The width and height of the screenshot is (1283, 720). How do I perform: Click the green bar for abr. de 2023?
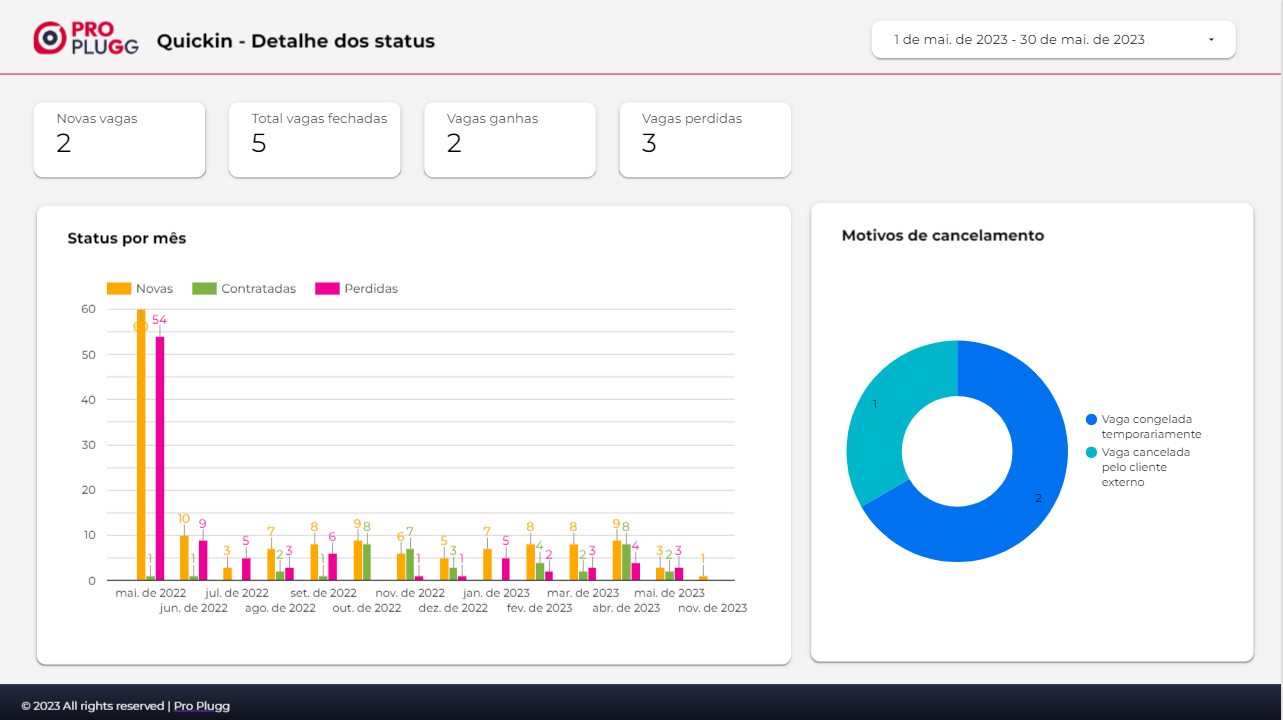click(x=626, y=562)
